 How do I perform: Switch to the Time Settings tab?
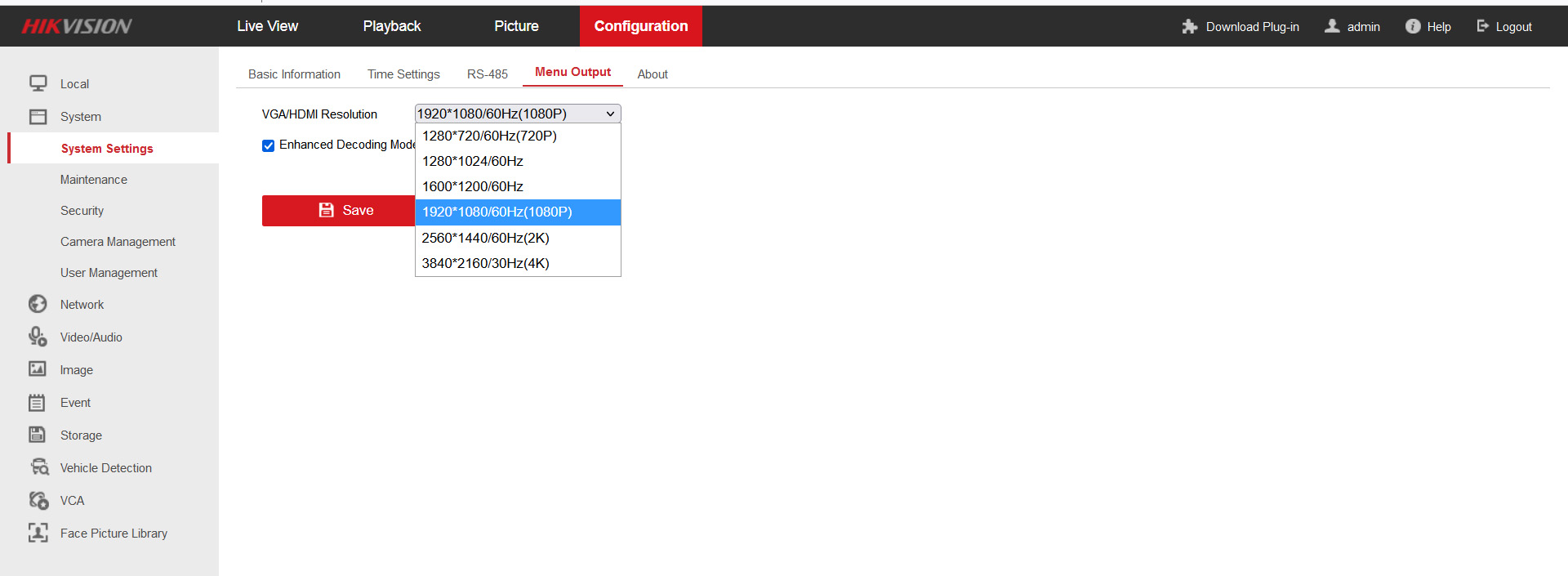[x=403, y=74]
